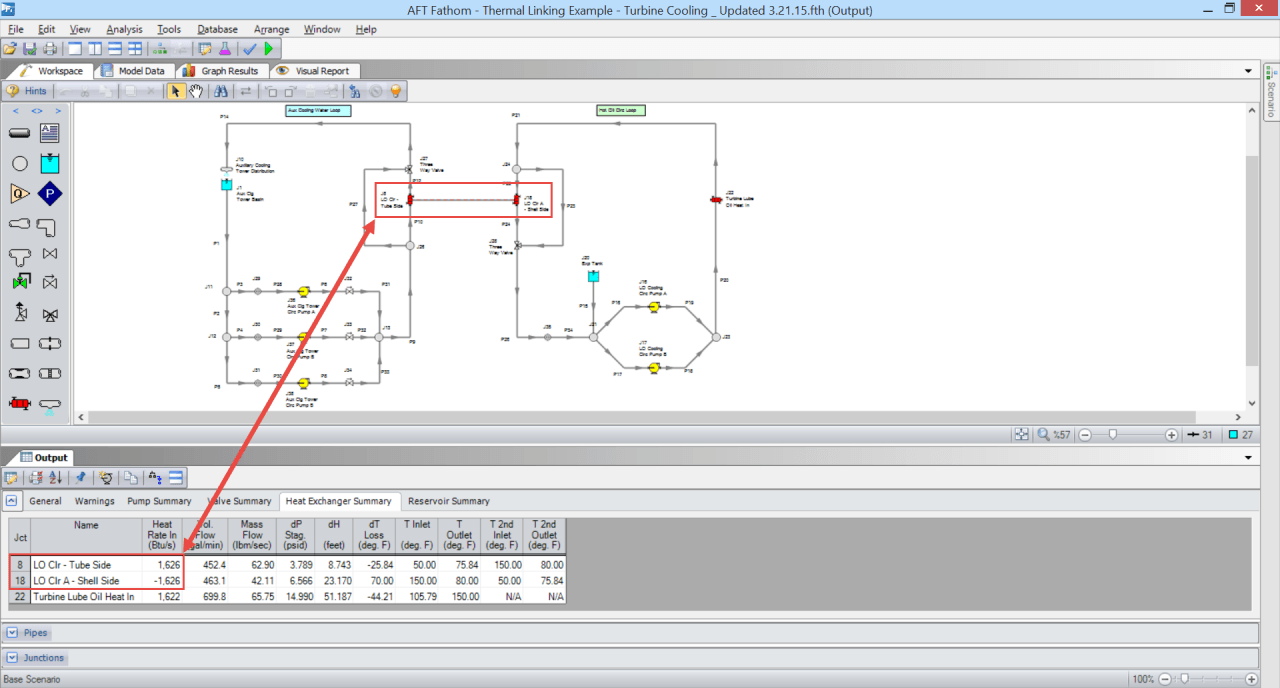The image size is (1280, 688).
Task: Click the Print icon in the main toolbar
Action: pos(50,48)
